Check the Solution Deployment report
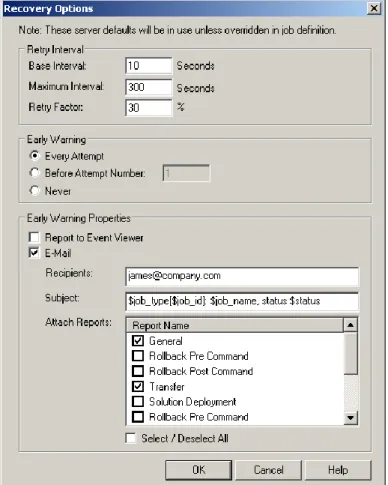The image size is (388, 485). (x=138, y=401)
